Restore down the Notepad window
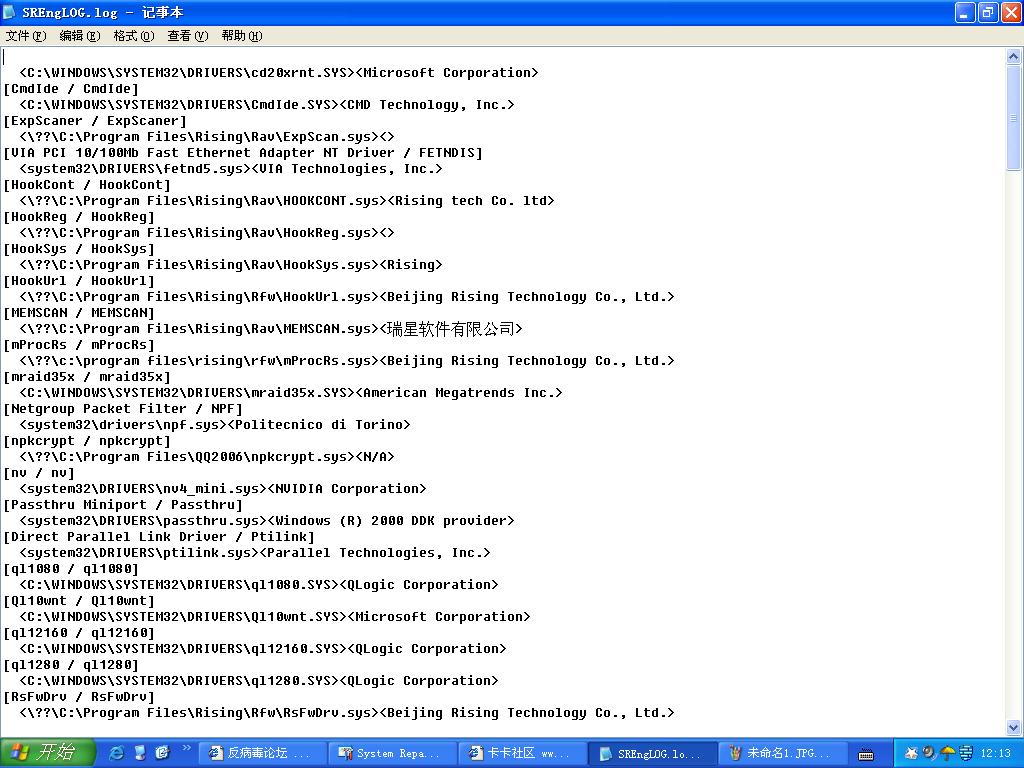1024x768 pixels. coord(988,12)
